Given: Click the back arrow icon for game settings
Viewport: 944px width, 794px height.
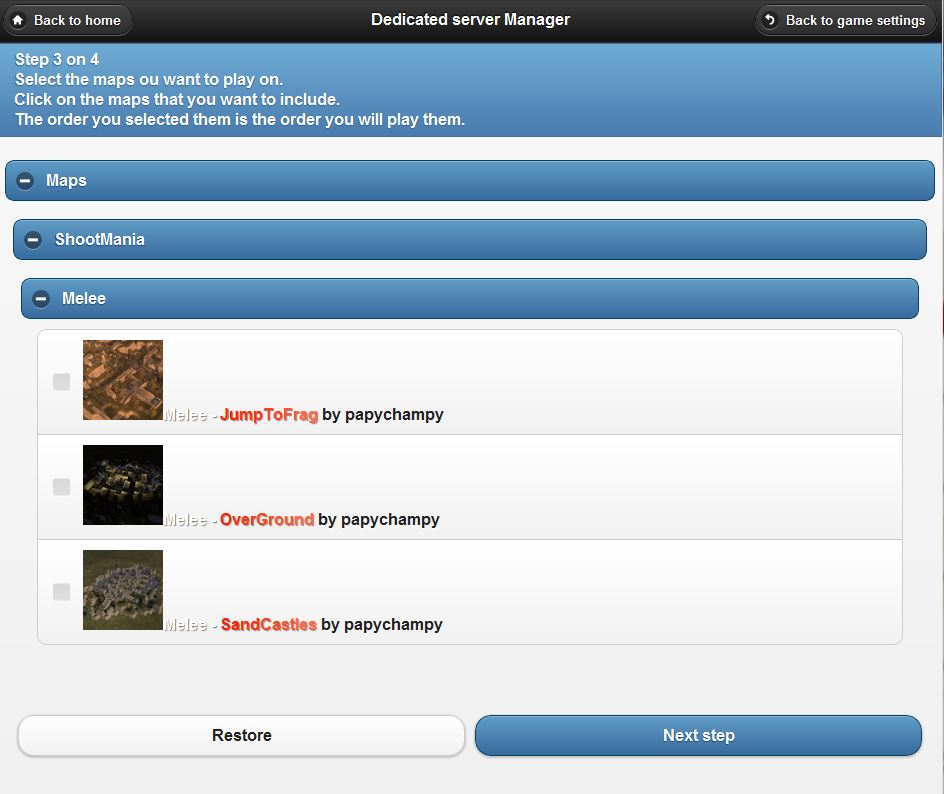Looking at the screenshot, I should (x=769, y=20).
